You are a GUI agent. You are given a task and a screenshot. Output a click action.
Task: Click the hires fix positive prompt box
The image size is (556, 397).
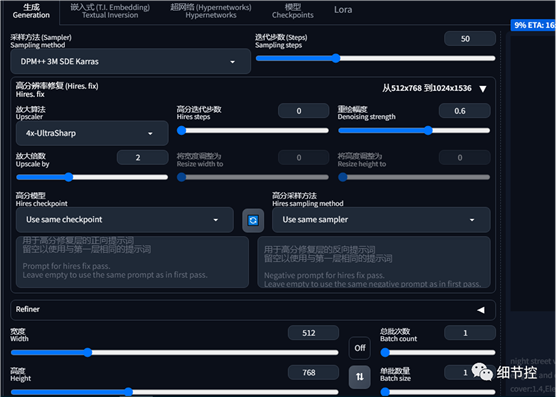[x=132, y=262]
